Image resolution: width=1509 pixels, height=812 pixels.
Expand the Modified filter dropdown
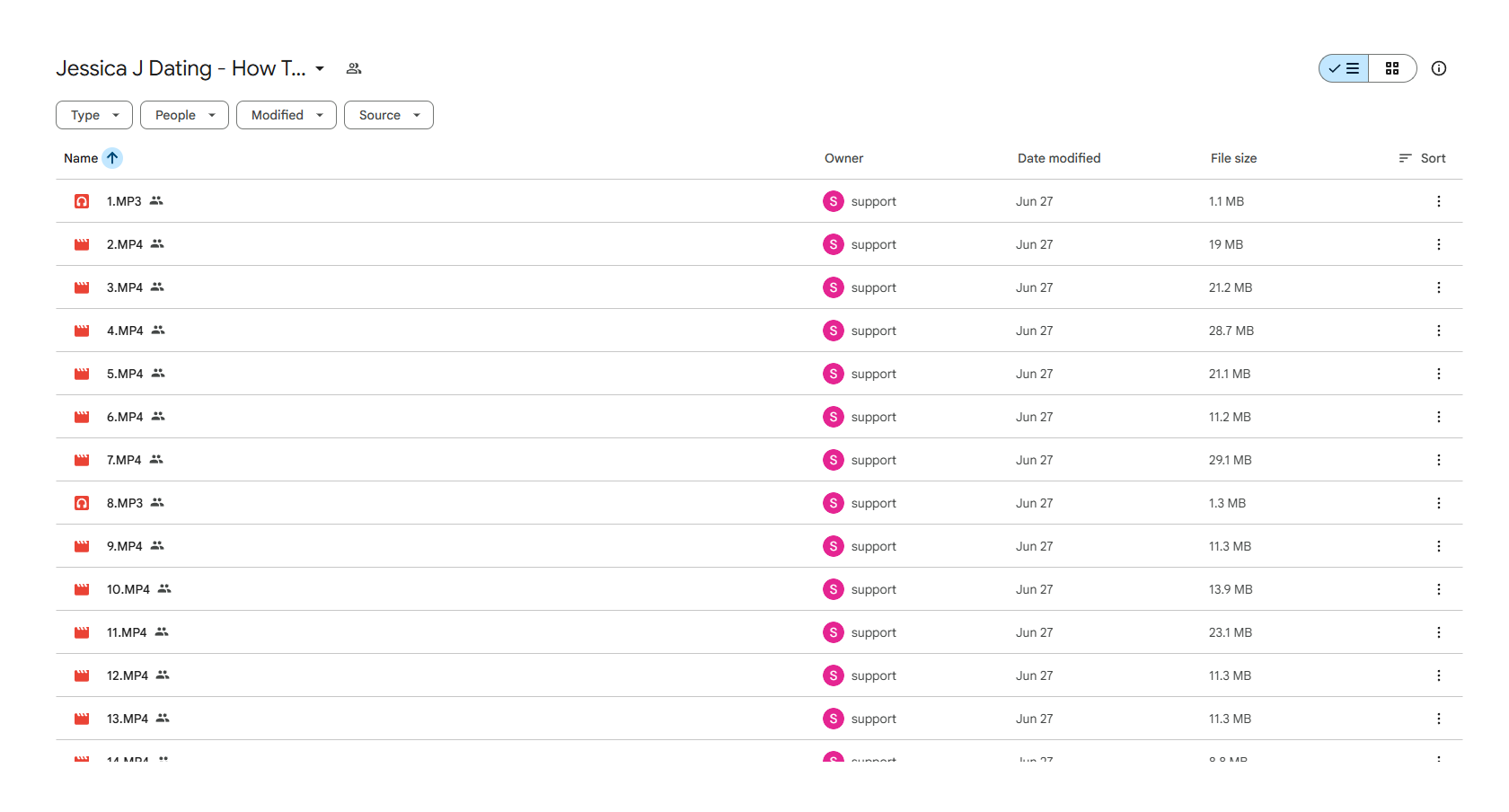pos(287,115)
